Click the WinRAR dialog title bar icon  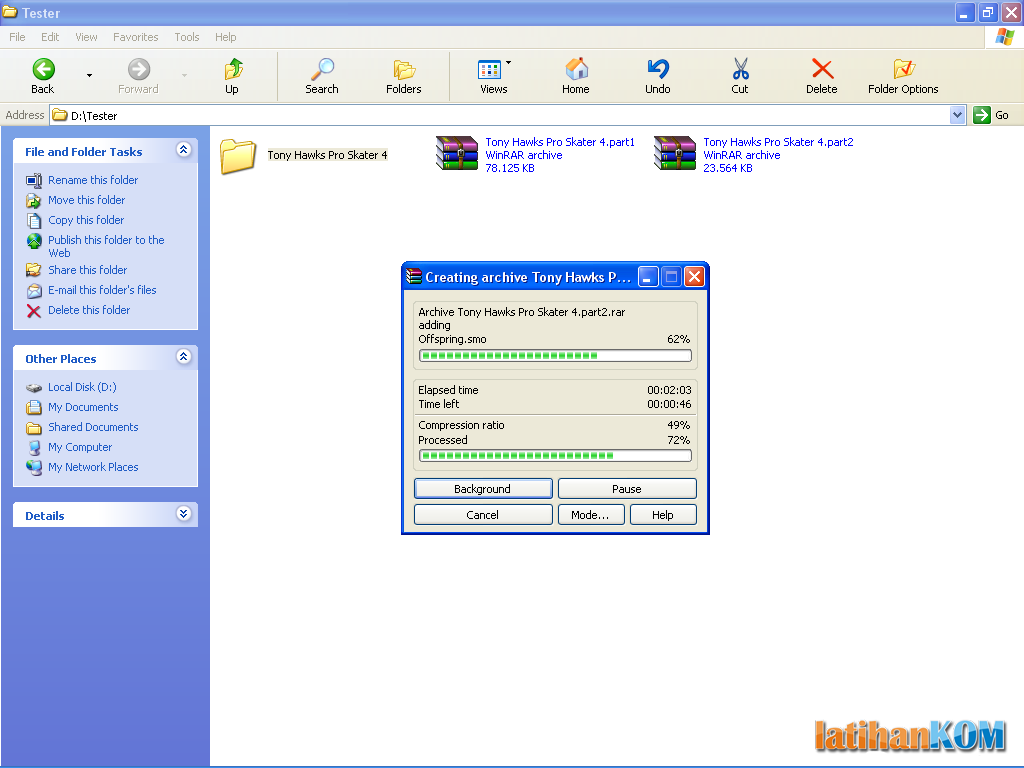point(414,277)
